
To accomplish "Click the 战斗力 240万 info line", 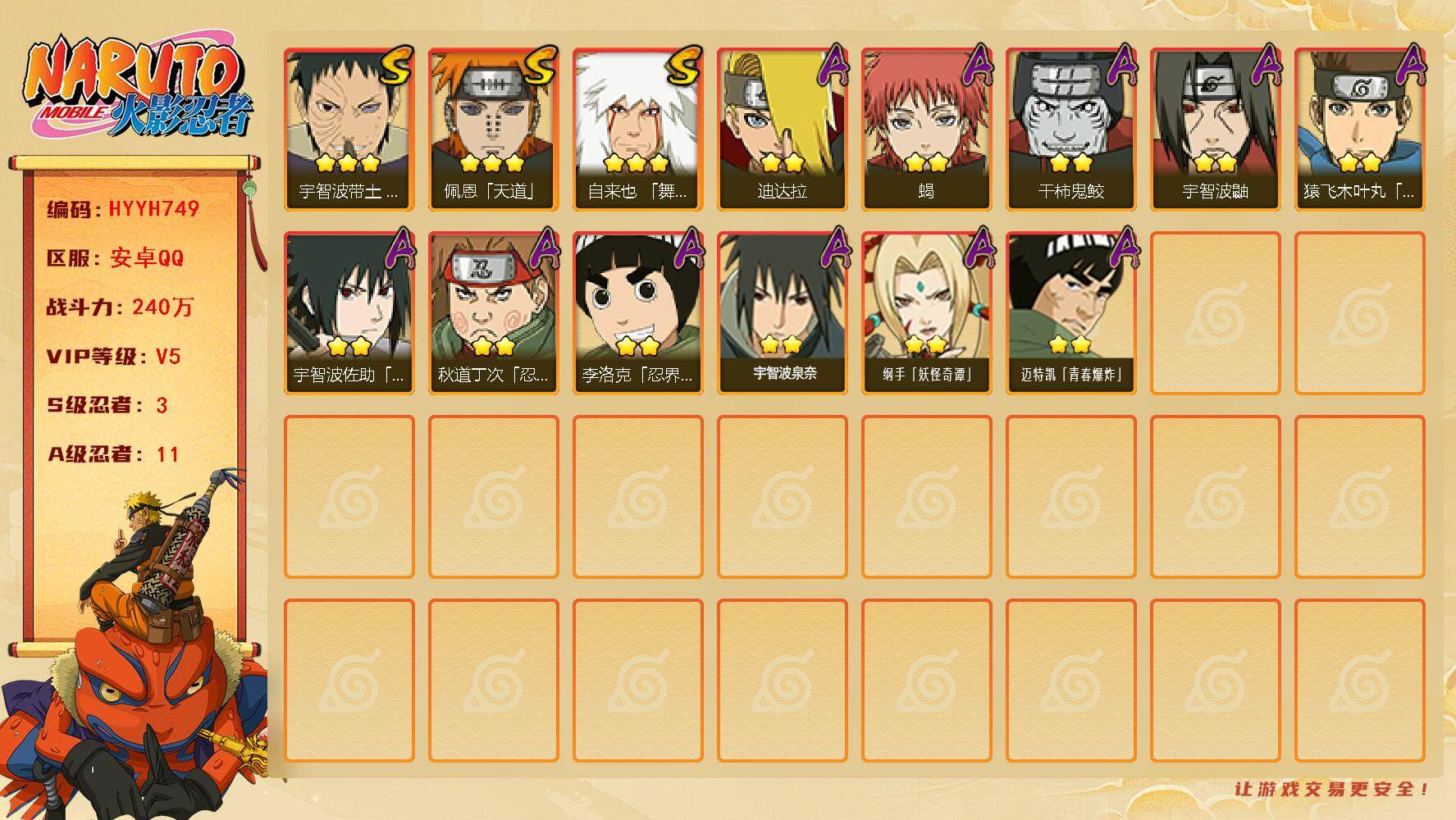I will pyautogui.click(x=121, y=307).
